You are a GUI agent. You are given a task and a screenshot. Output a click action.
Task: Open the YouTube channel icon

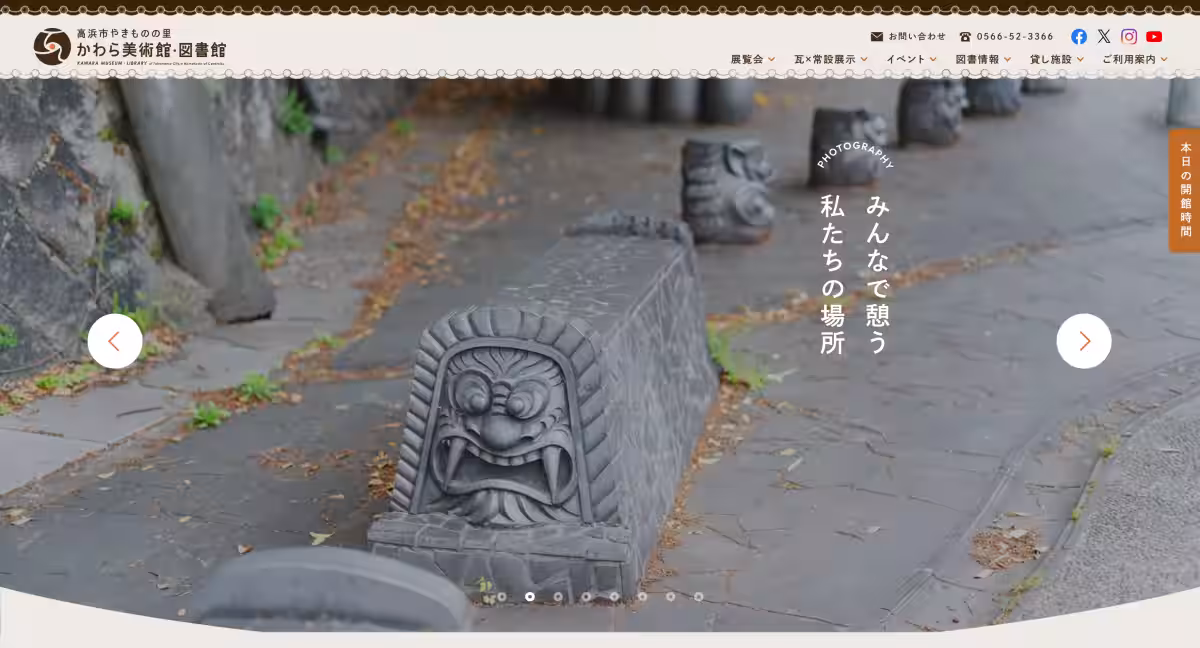[1155, 36]
